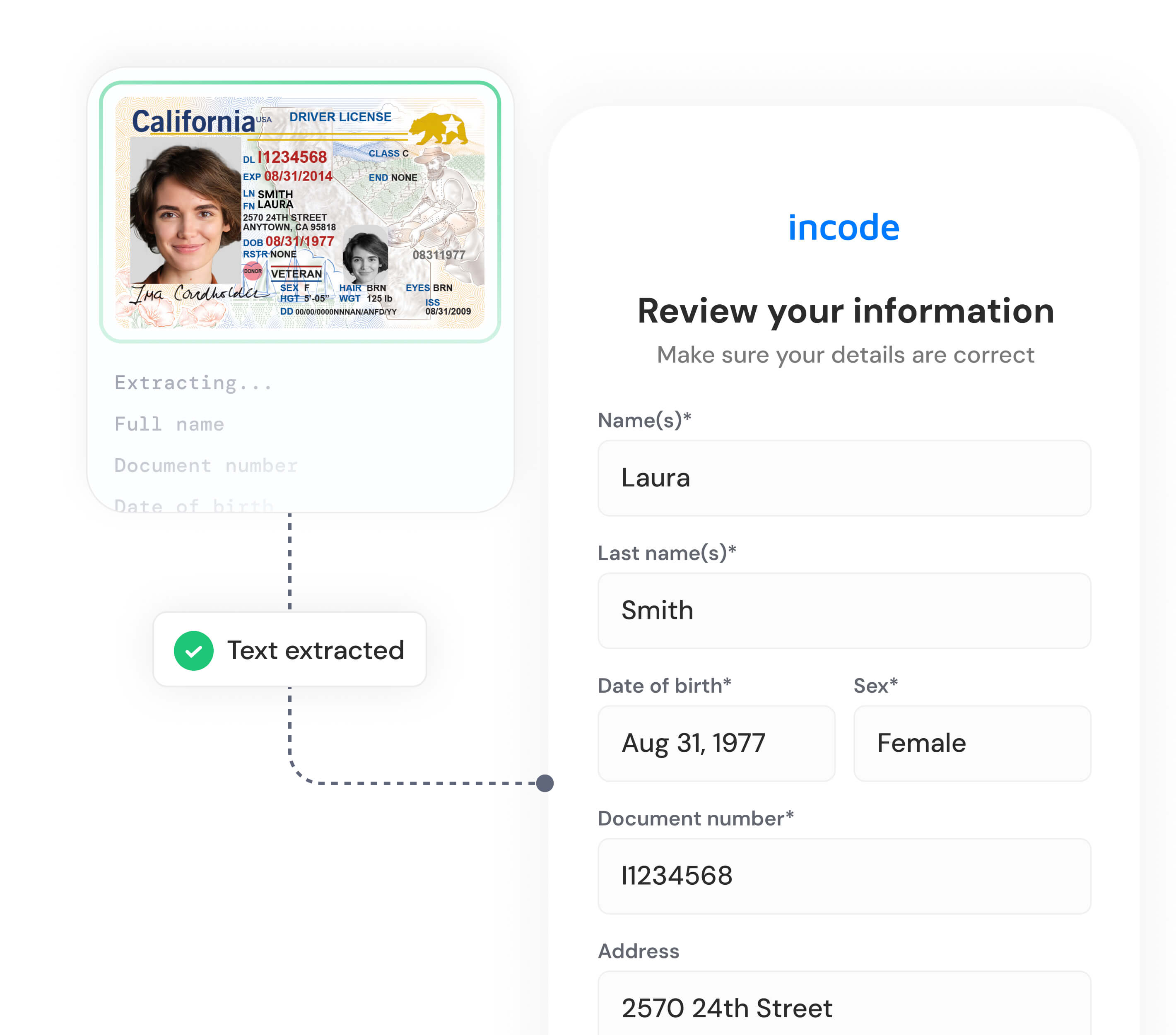
Task: Click the Last name(s) input field
Action: coord(844,610)
